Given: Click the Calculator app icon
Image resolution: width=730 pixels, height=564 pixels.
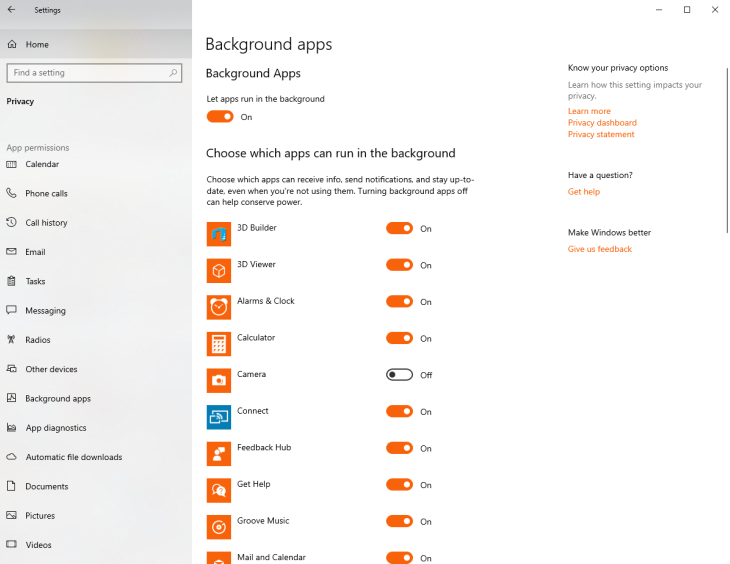Looking at the screenshot, I should coord(219,344).
